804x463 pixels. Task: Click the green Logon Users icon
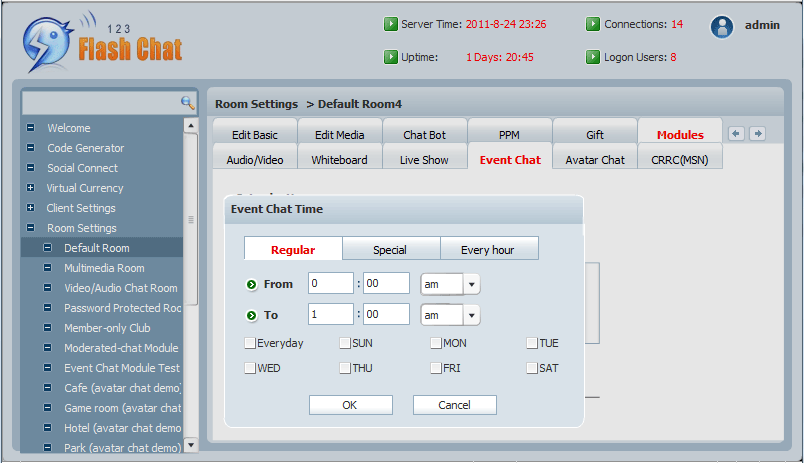[x=593, y=57]
